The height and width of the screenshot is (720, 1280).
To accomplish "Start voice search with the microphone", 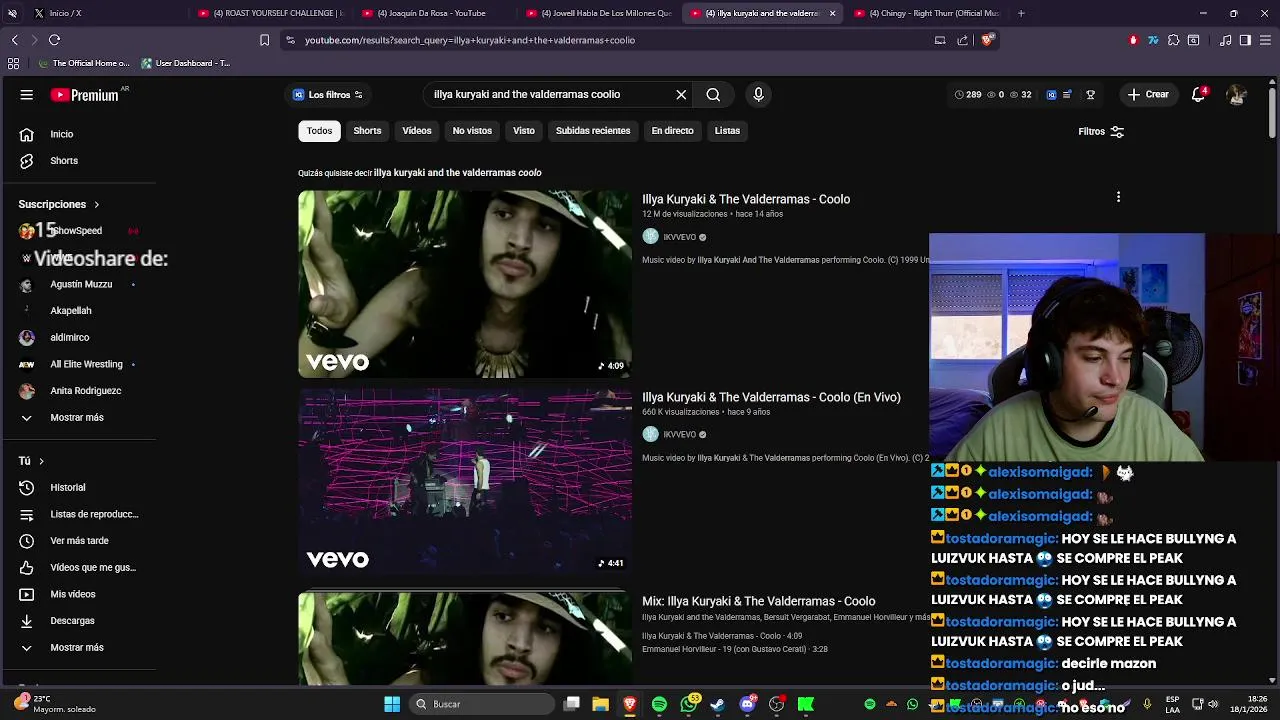I will (x=758, y=94).
